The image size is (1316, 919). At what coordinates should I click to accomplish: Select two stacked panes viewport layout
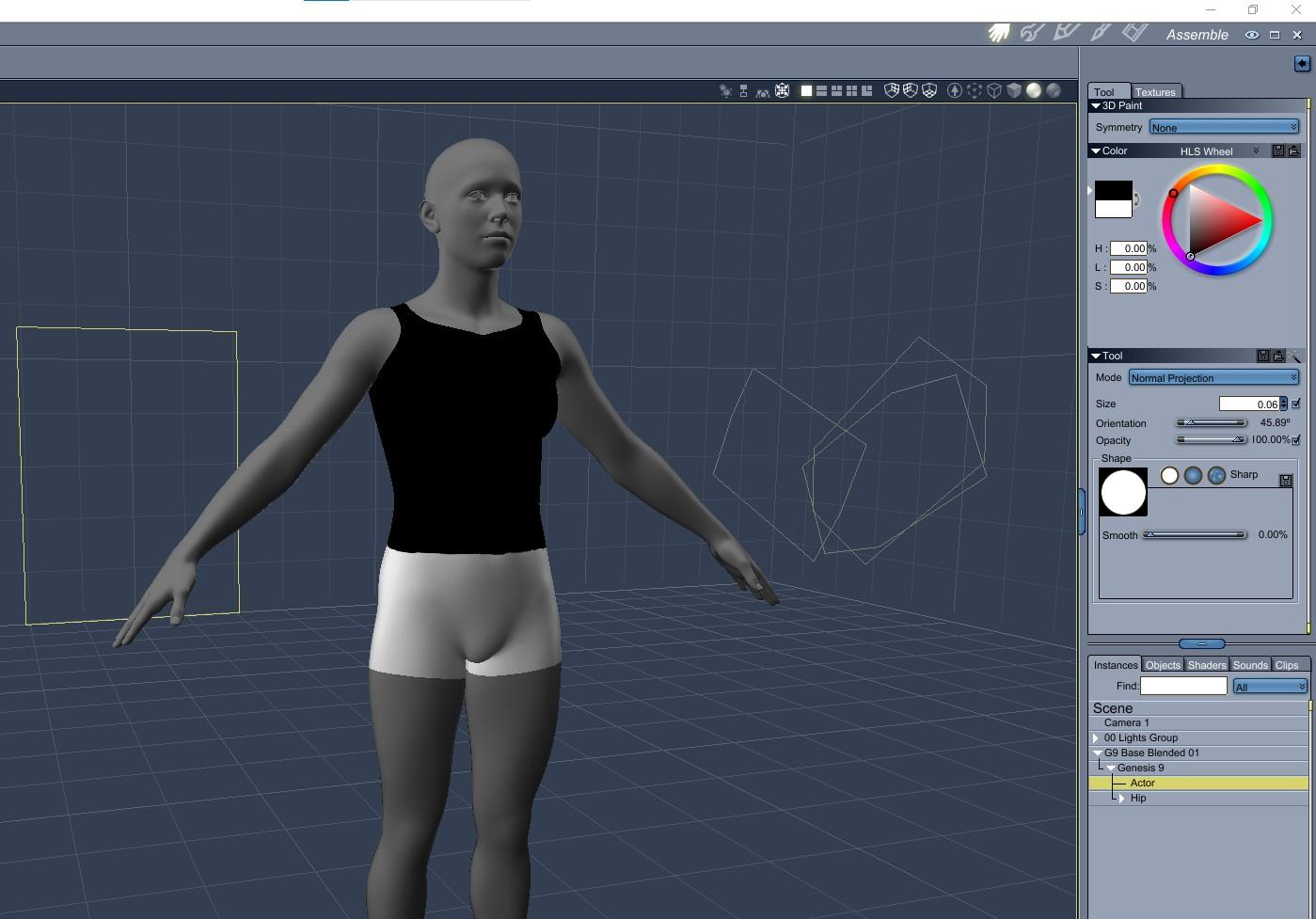[x=821, y=90]
